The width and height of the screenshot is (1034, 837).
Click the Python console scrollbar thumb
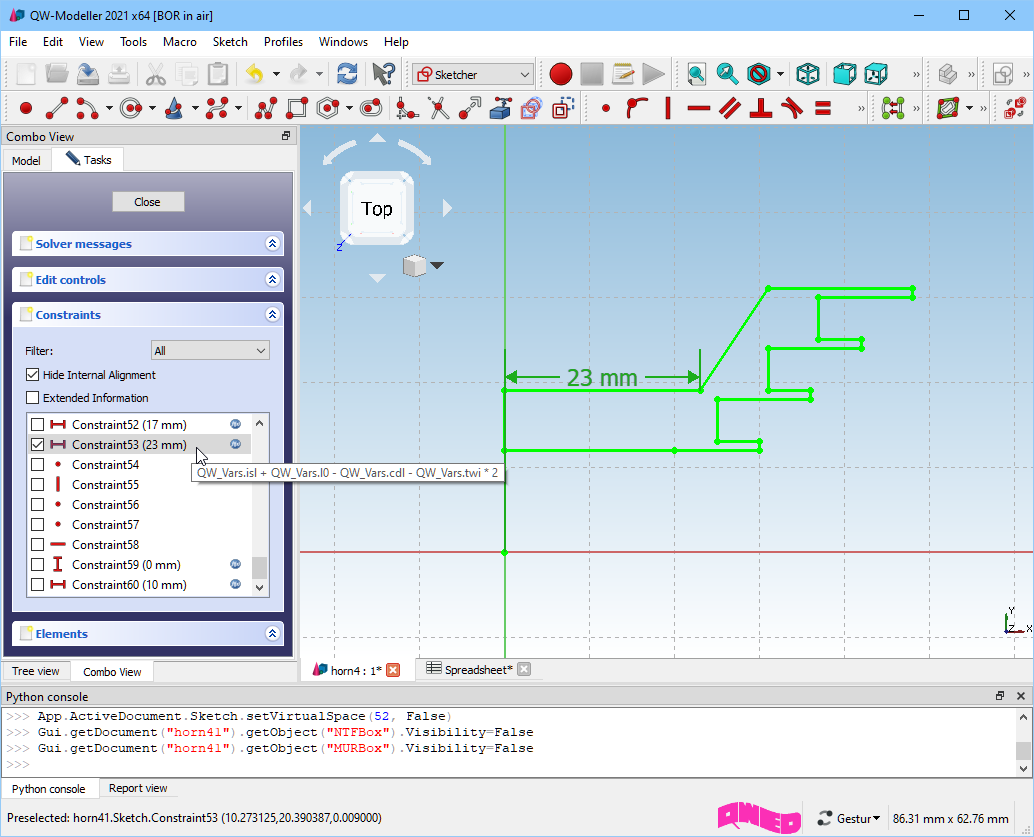point(1023,751)
